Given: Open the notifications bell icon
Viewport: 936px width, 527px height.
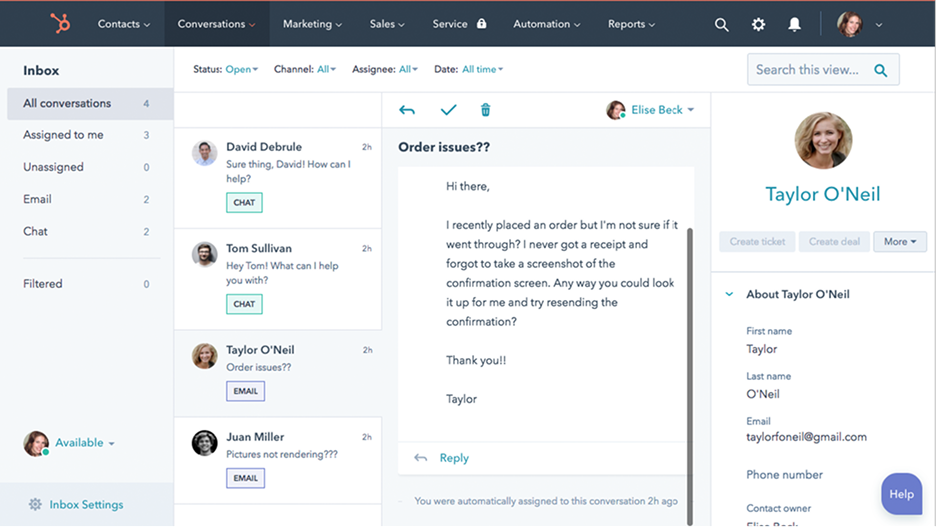Looking at the screenshot, I should (x=794, y=24).
